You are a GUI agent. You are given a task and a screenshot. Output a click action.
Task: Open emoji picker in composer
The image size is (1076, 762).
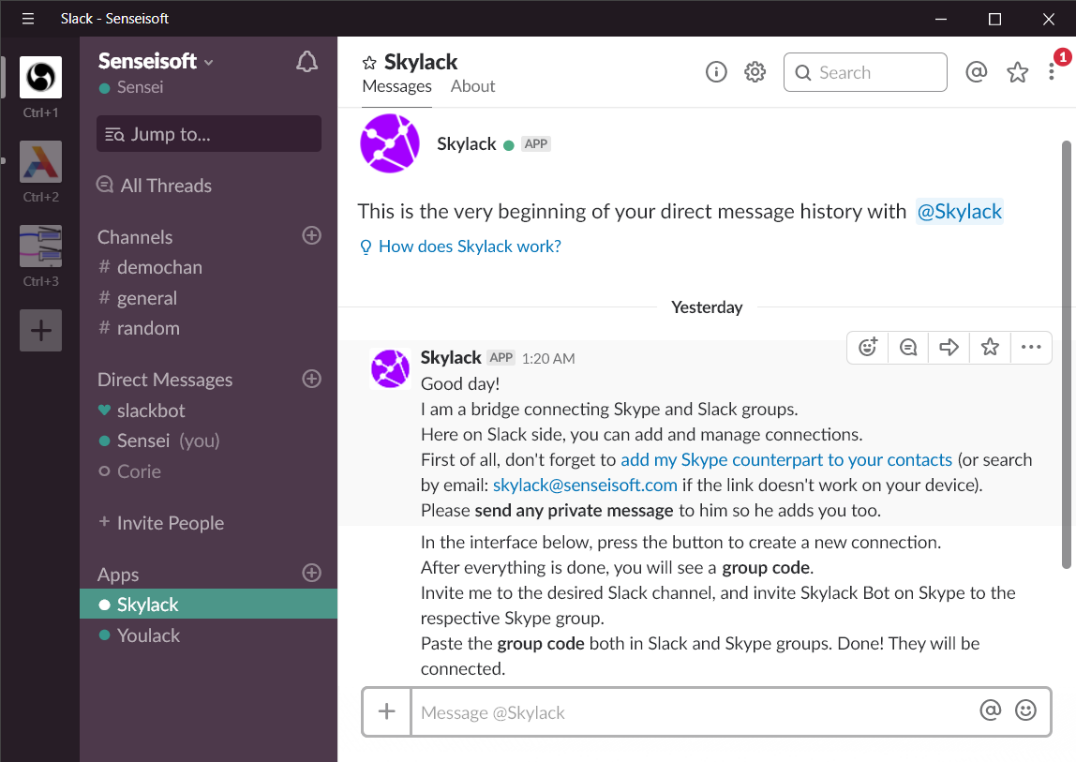coord(1025,711)
